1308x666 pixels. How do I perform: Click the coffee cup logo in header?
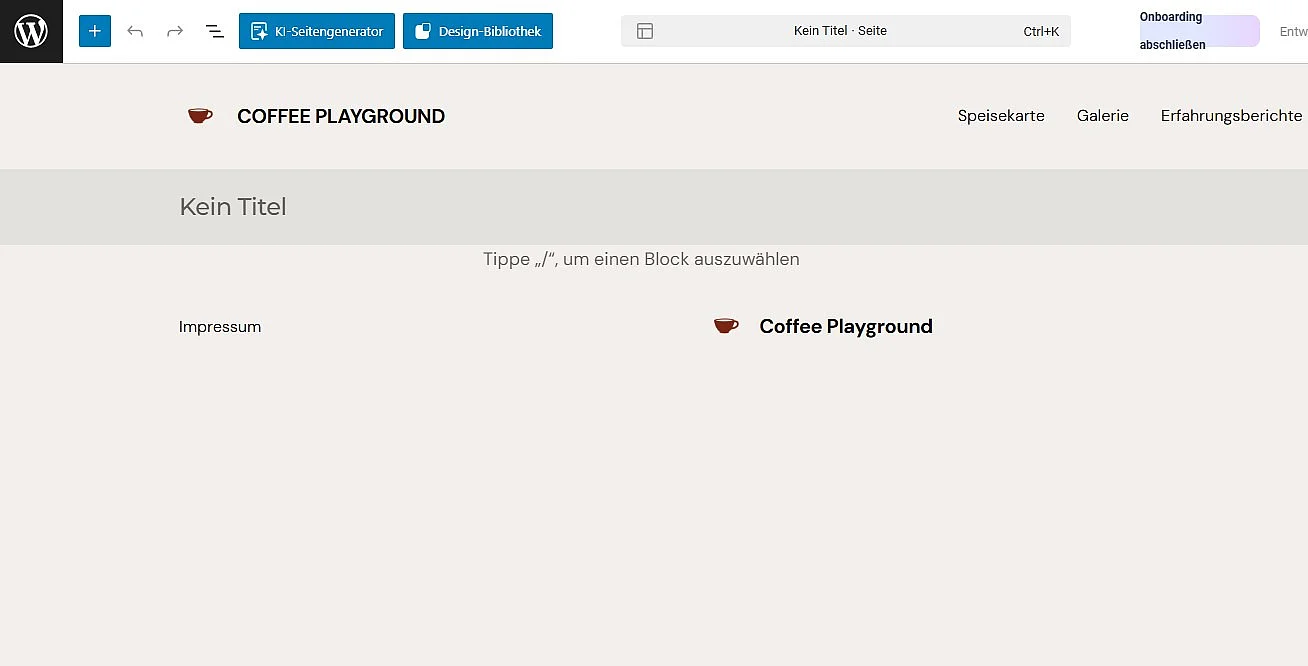click(x=200, y=116)
